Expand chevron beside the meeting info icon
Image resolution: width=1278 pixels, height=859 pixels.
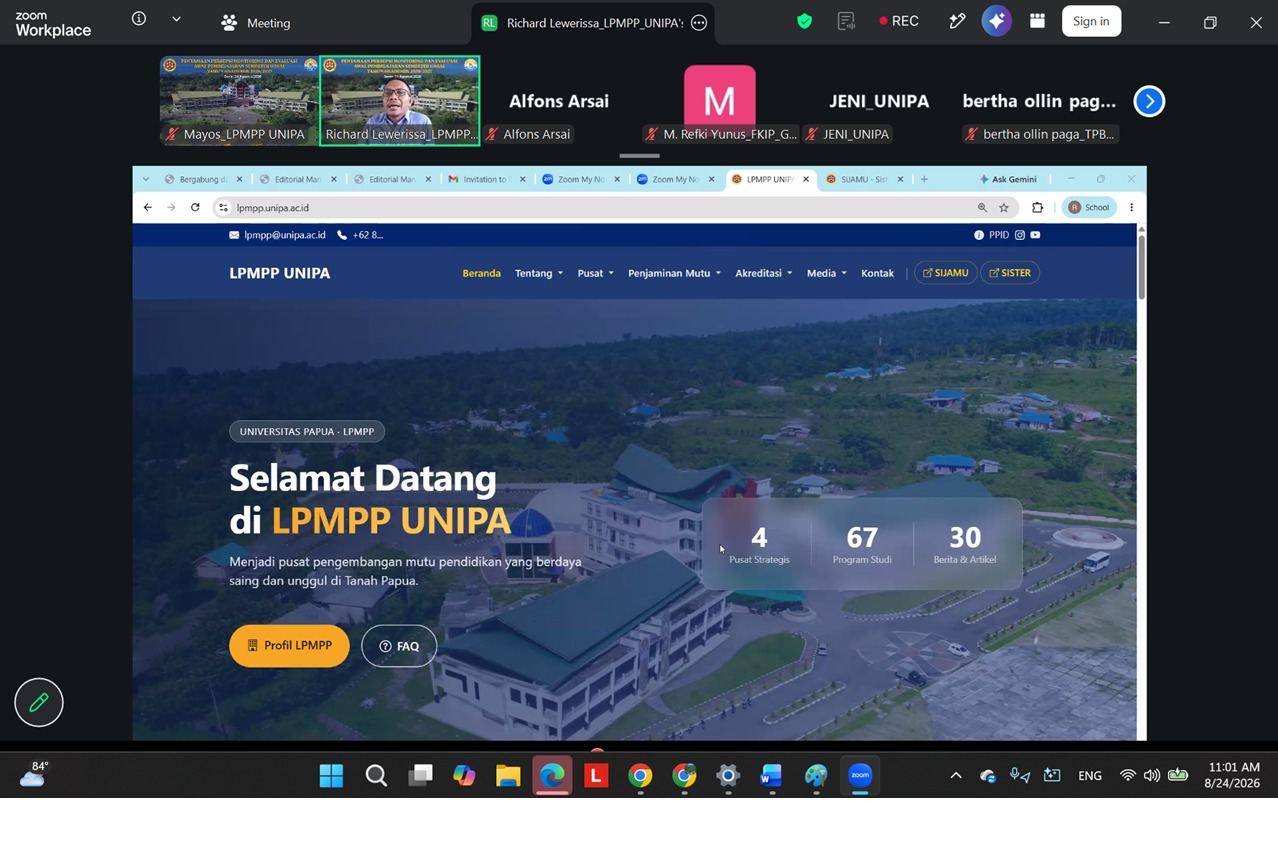click(x=176, y=19)
